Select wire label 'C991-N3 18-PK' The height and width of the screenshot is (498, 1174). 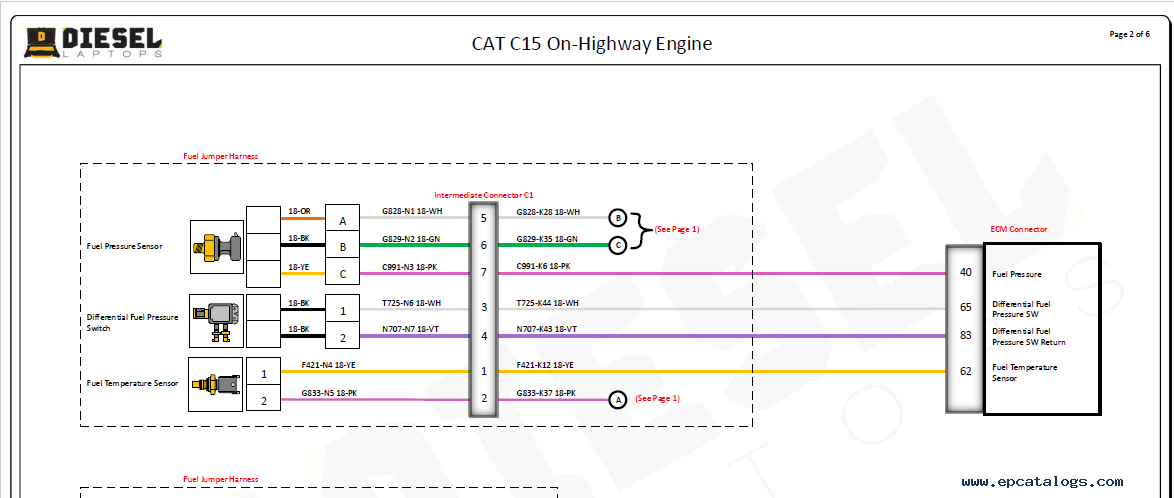click(412, 266)
